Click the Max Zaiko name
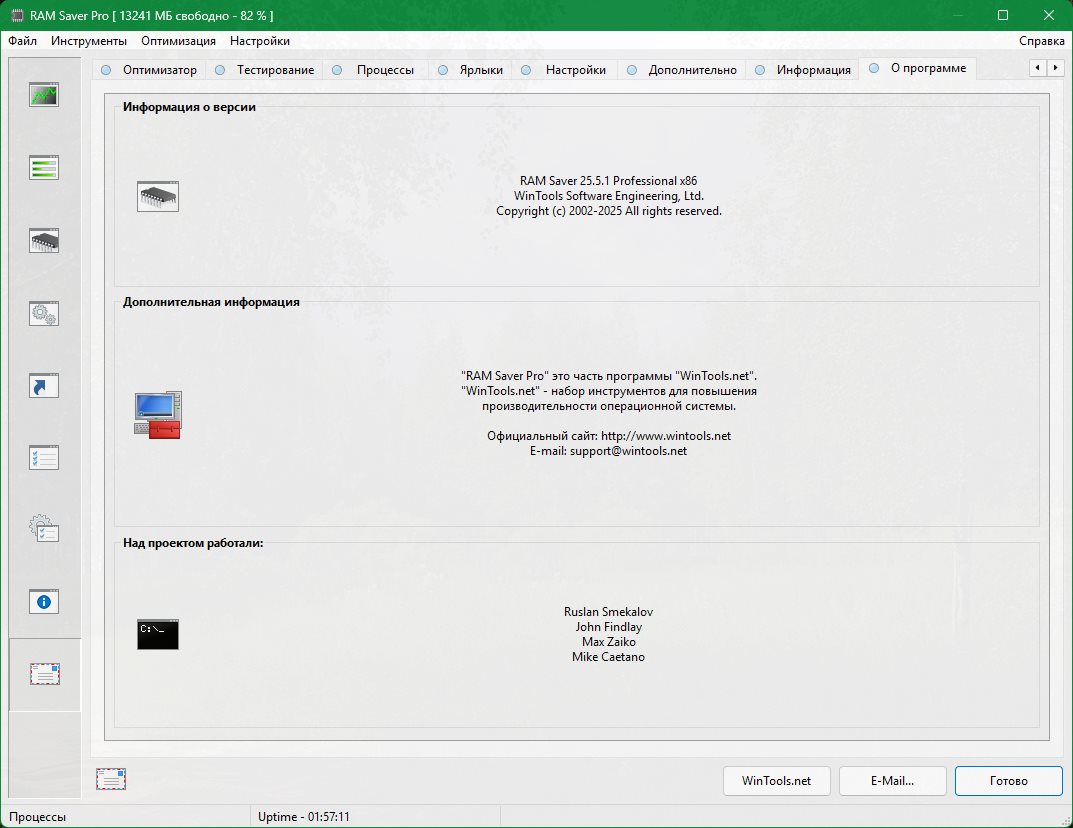This screenshot has width=1073, height=828. [608, 642]
